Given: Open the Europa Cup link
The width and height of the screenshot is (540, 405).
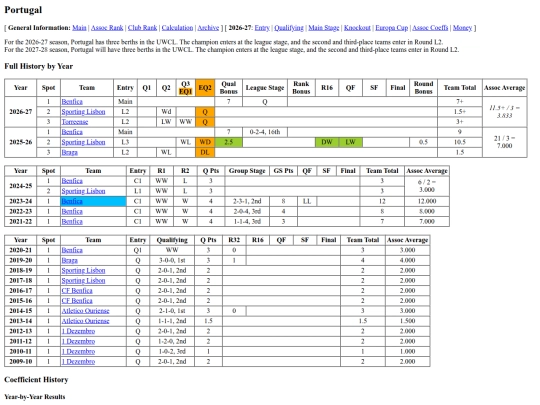Looking at the screenshot, I should [x=391, y=28].
